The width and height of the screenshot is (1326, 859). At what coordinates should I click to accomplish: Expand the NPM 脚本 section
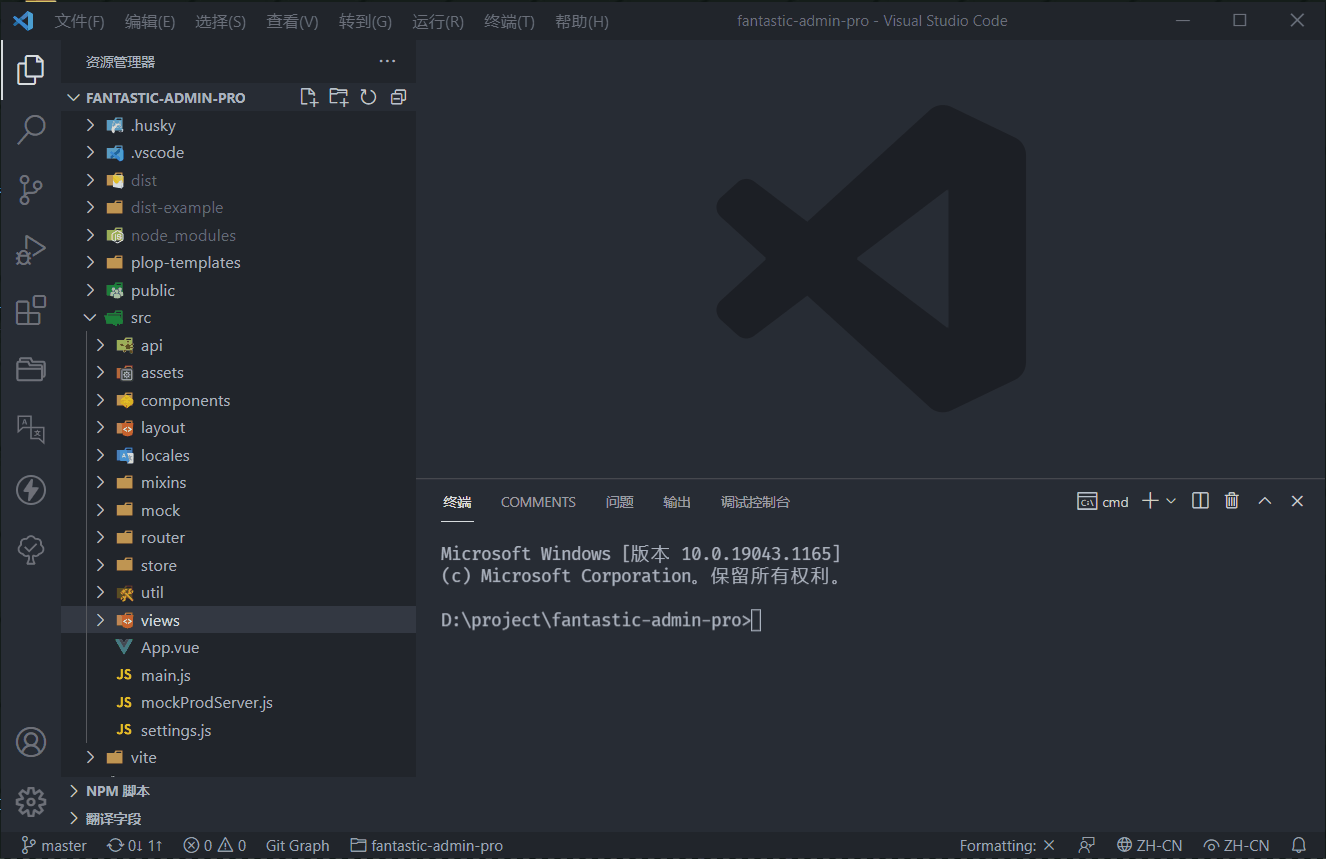click(117, 791)
